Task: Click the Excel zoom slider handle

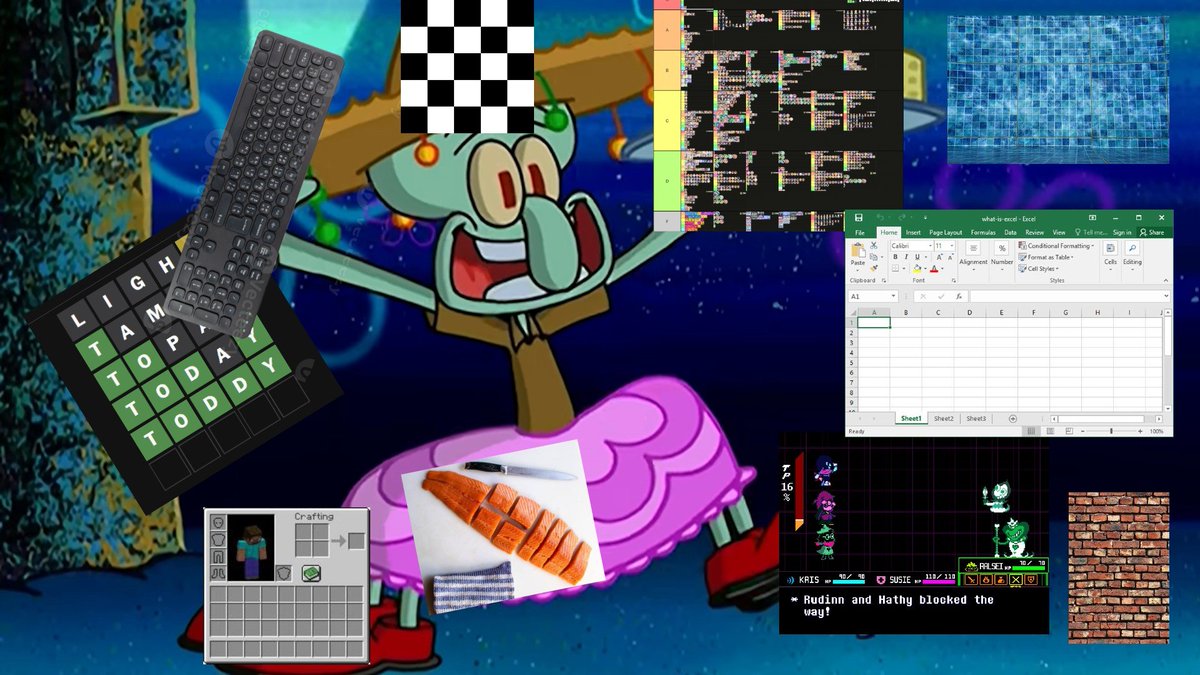Action: coord(1111,431)
